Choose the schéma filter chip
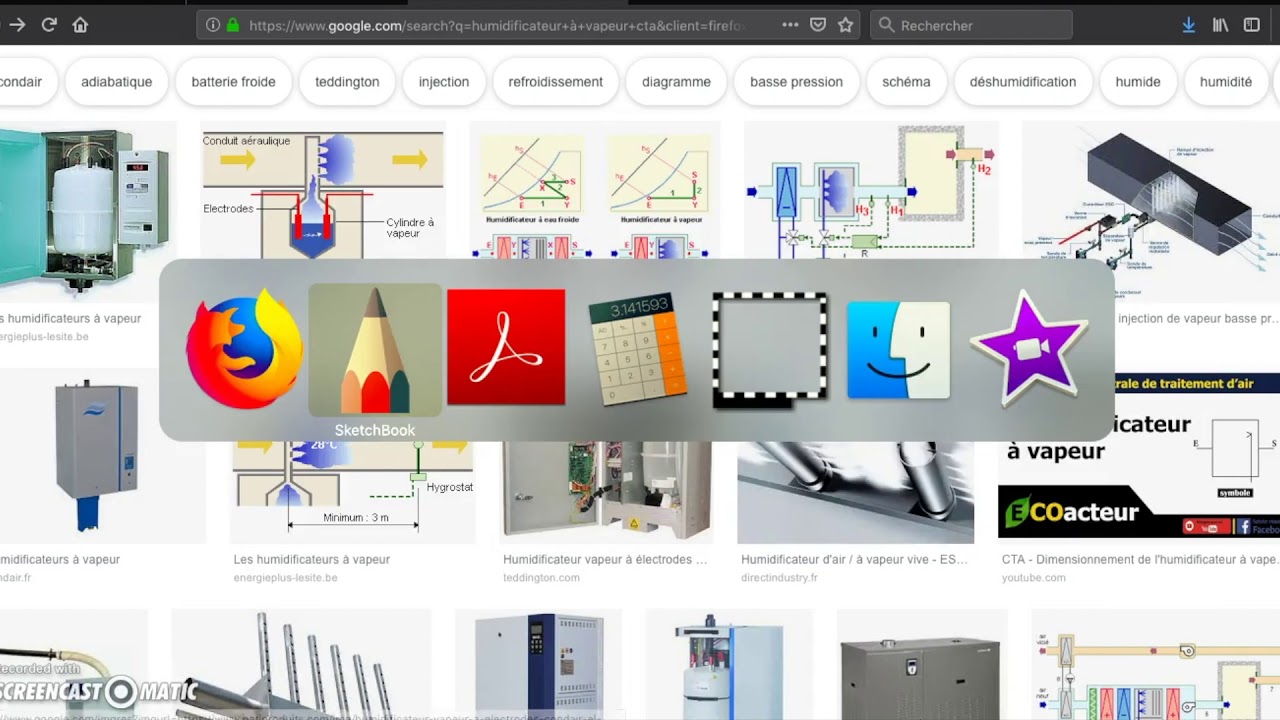 click(x=906, y=82)
